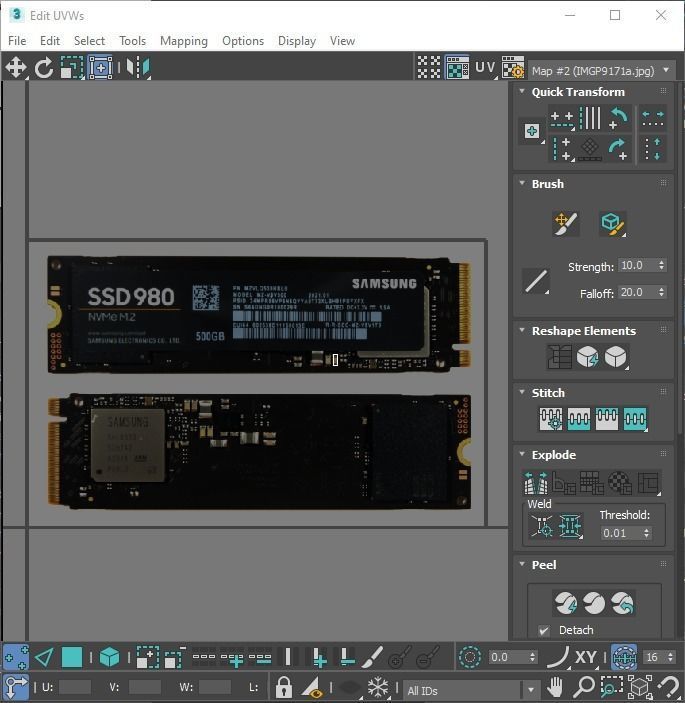Open the Options menu
Image resolution: width=685 pixels, height=703 pixels.
(x=243, y=41)
